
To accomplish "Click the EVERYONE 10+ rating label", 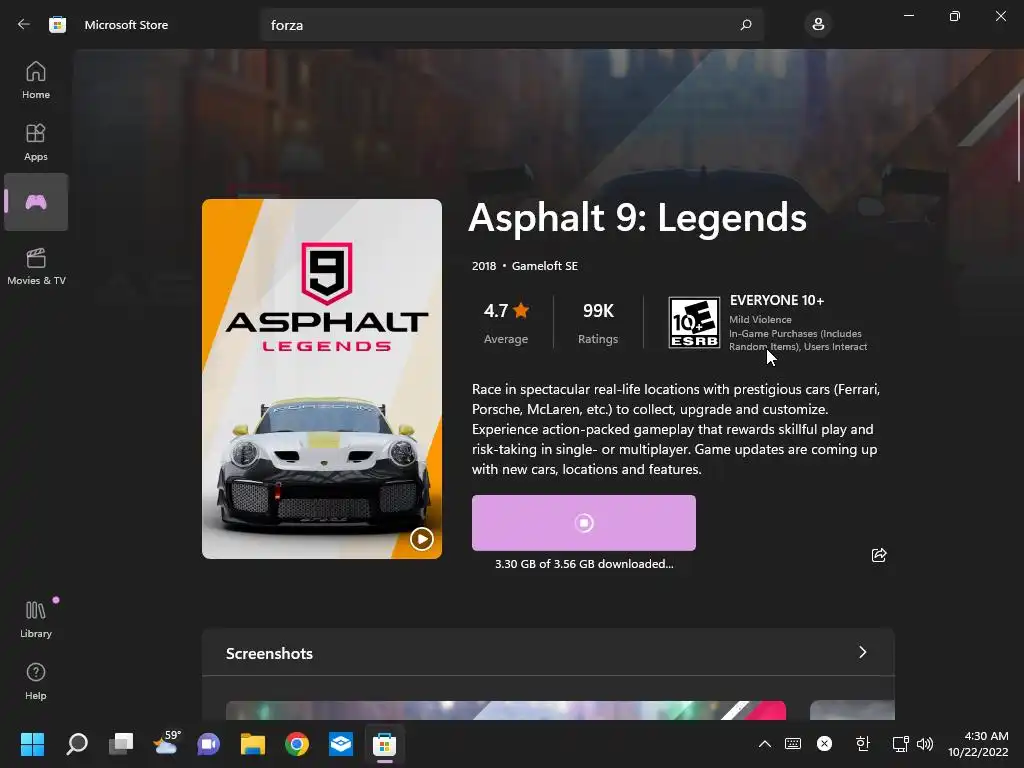I will point(777,300).
